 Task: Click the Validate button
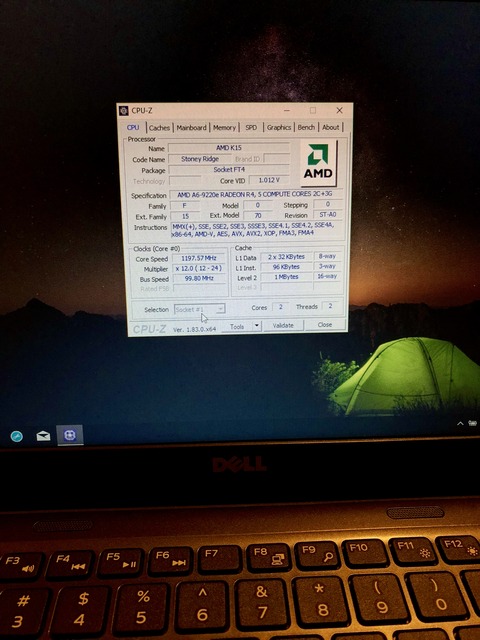[283, 325]
